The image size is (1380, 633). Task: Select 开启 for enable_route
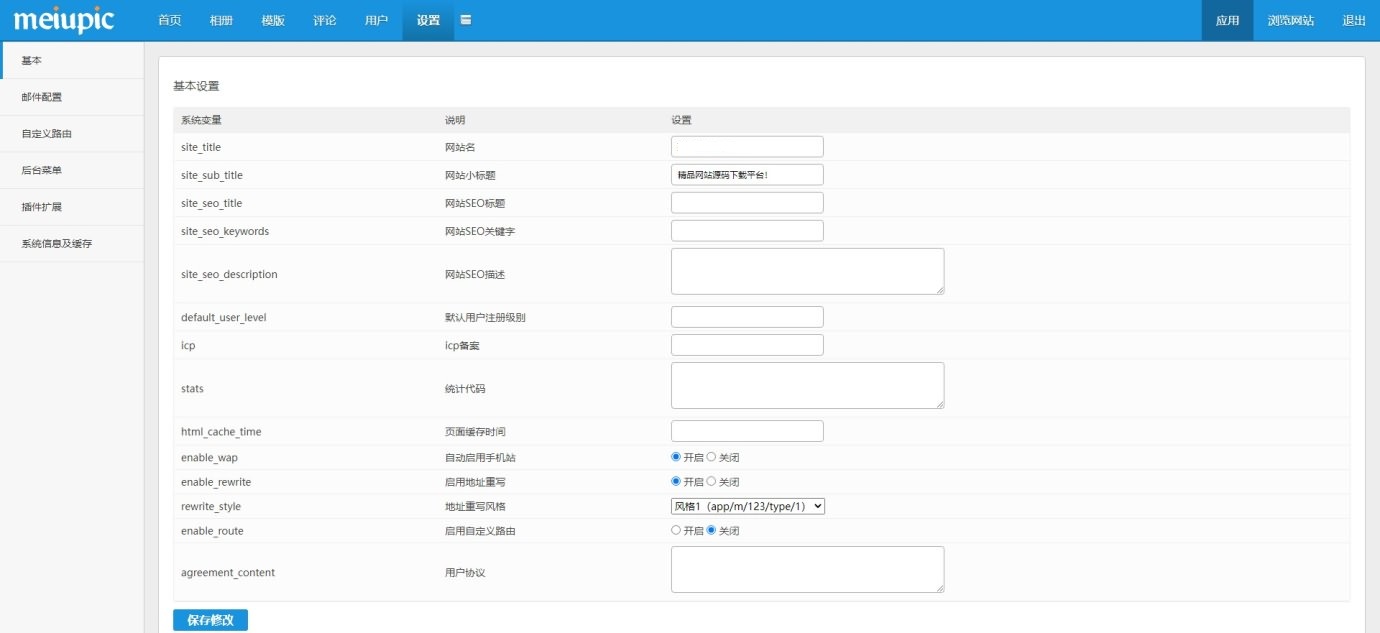676,530
